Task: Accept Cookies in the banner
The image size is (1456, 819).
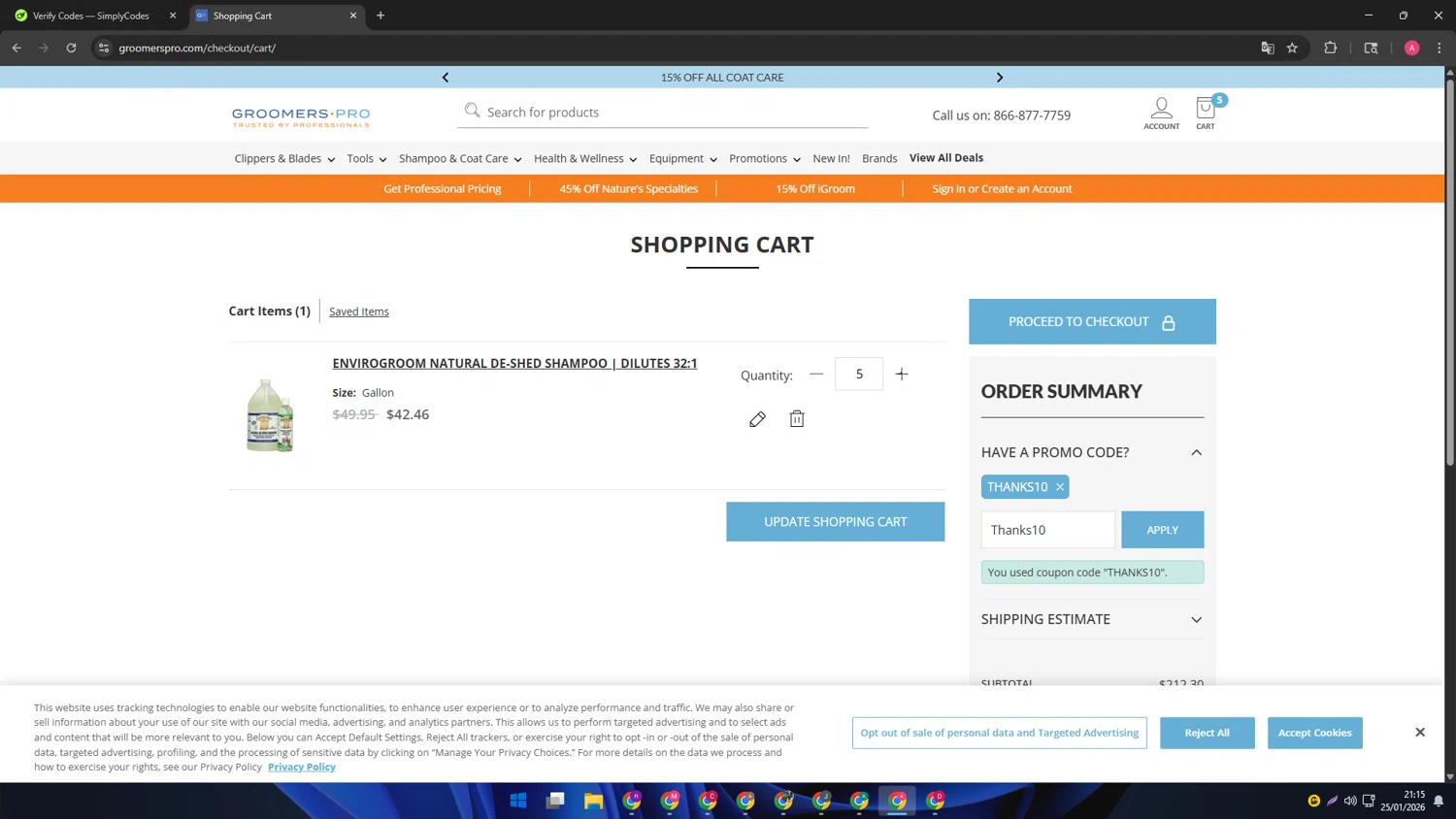Action: tap(1314, 733)
